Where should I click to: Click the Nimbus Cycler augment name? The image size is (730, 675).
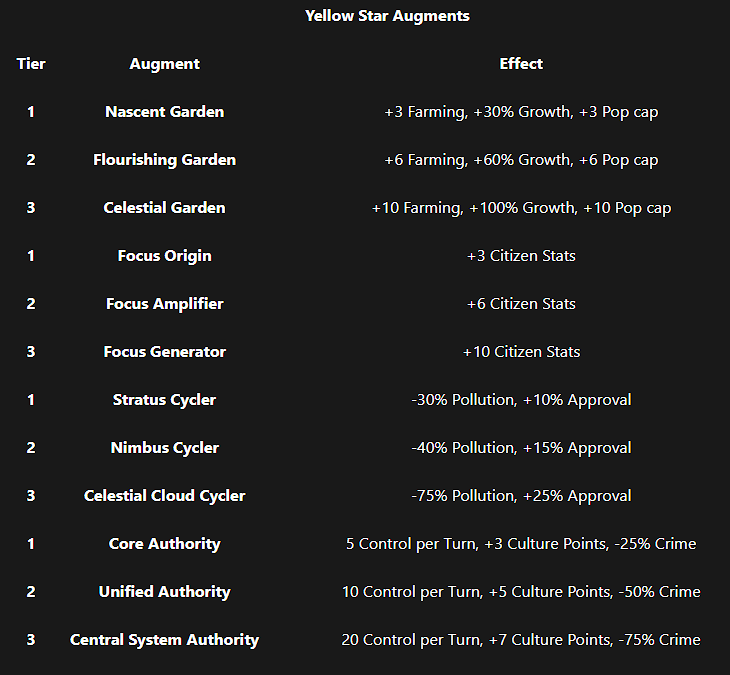click(x=164, y=448)
